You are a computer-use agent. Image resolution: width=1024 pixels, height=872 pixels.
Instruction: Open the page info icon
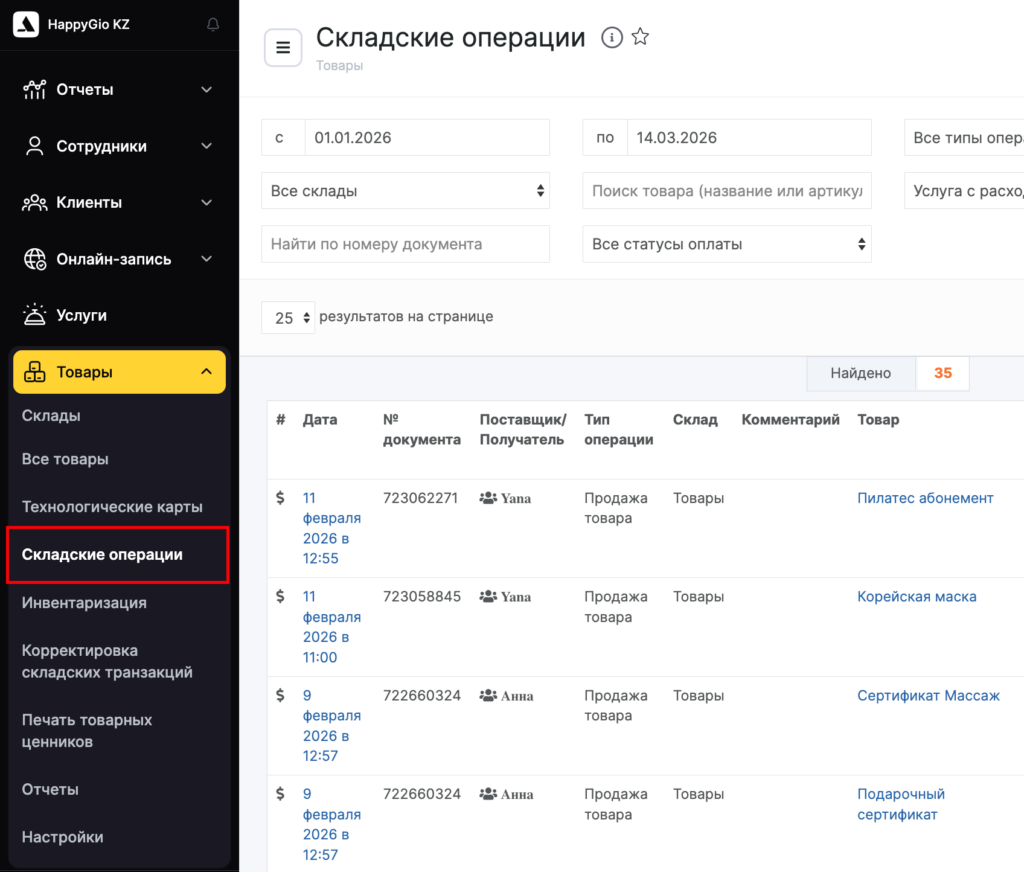[612, 38]
